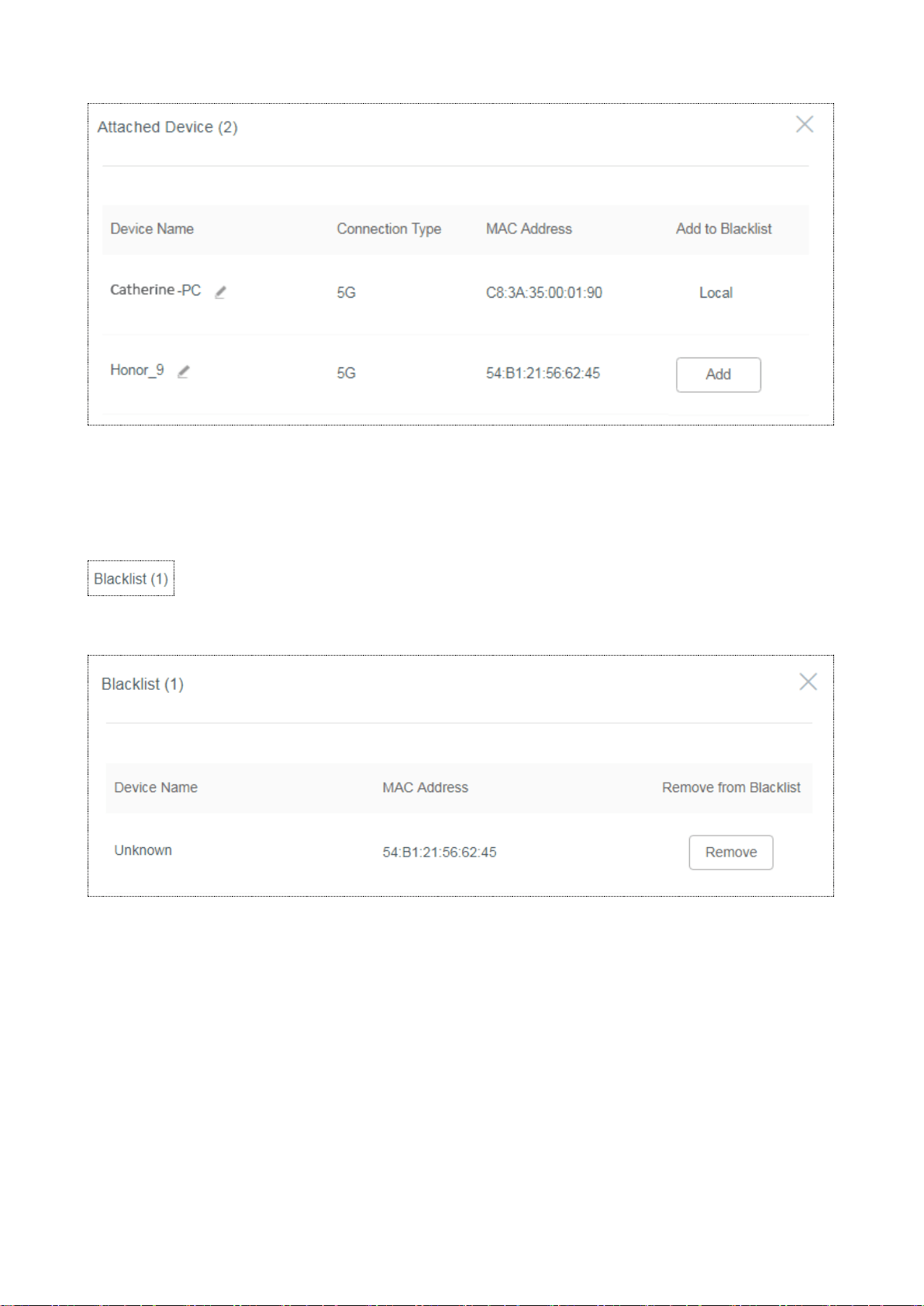The height and width of the screenshot is (1306, 924).
Task: Click the Add to Blacklist column header
Action: [724, 229]
